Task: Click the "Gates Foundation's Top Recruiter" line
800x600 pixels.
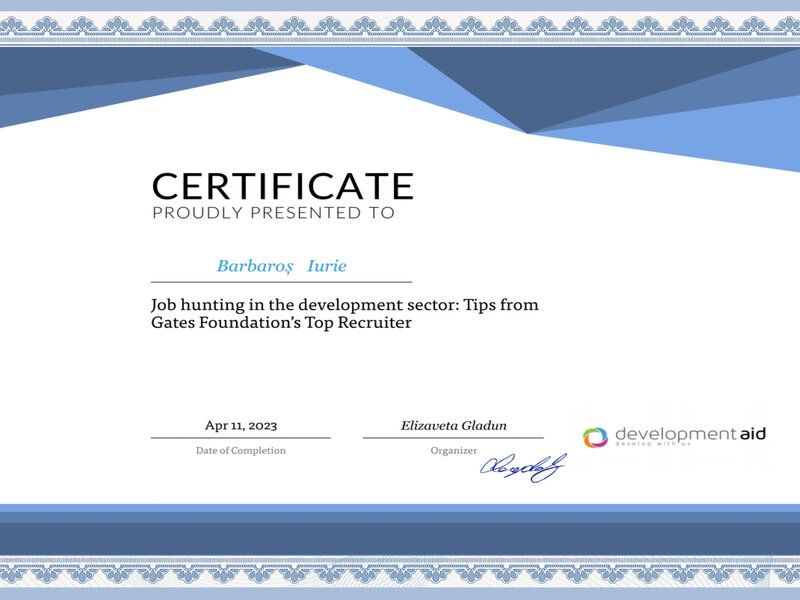Action: pyautogui.click(x=281, y=323)
